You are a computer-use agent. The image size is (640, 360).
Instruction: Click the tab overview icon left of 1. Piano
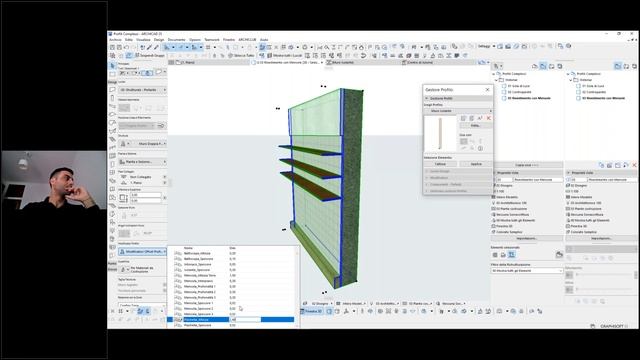click(171, 62)
